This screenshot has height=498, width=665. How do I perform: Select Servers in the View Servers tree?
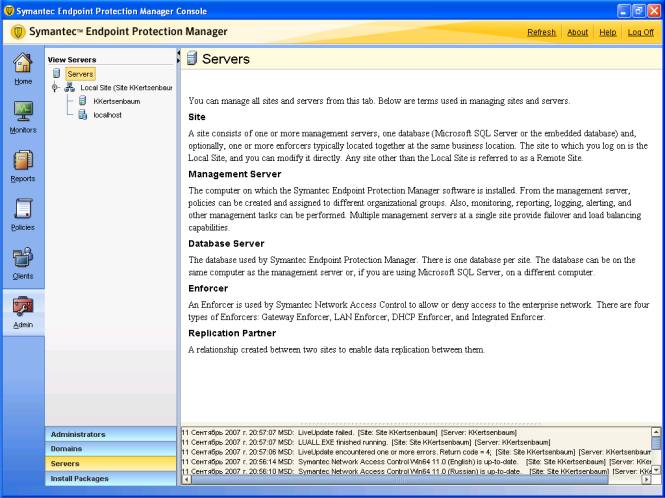(x=80, y=74)
